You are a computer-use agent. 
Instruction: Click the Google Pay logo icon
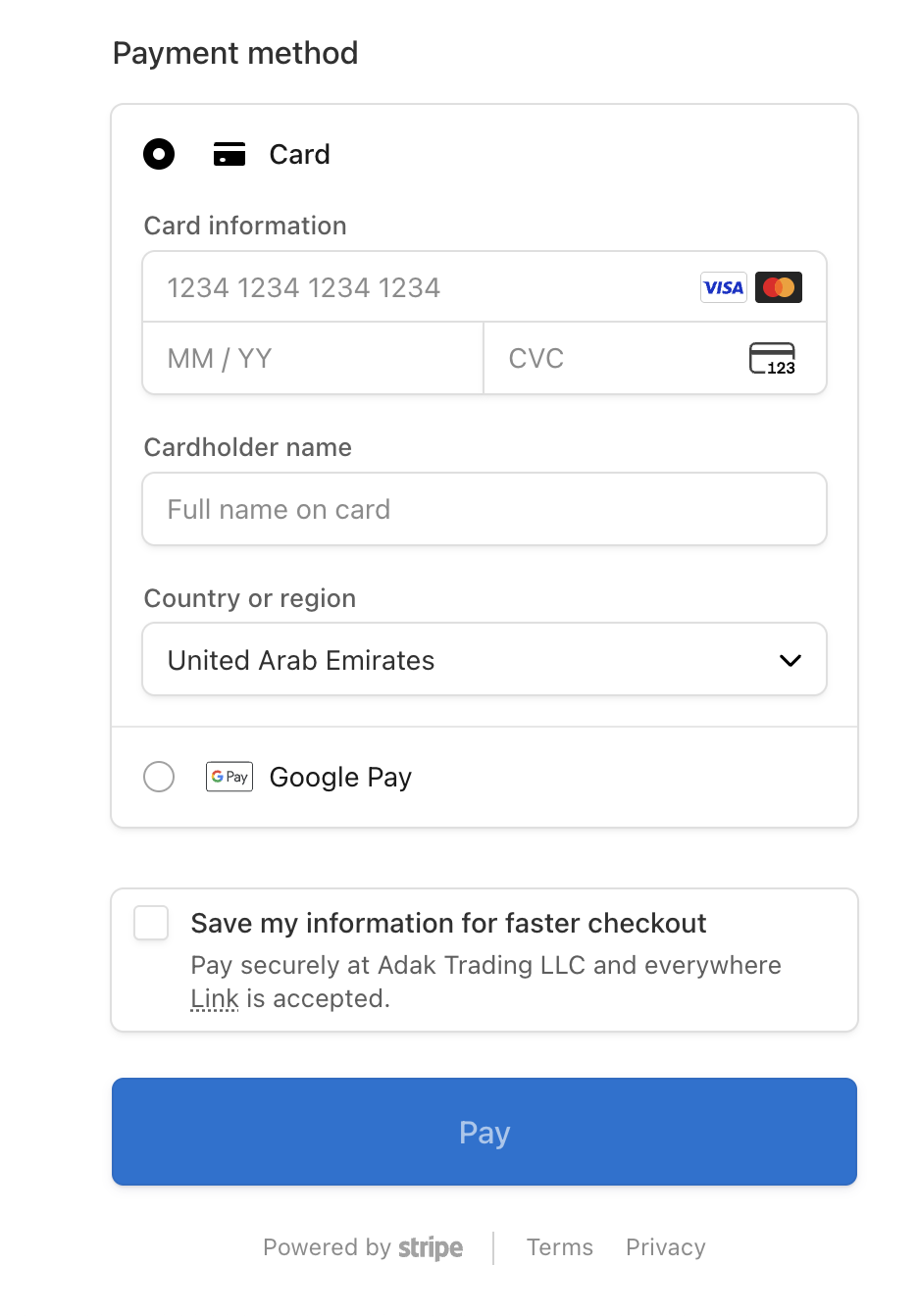click(229, 777)
